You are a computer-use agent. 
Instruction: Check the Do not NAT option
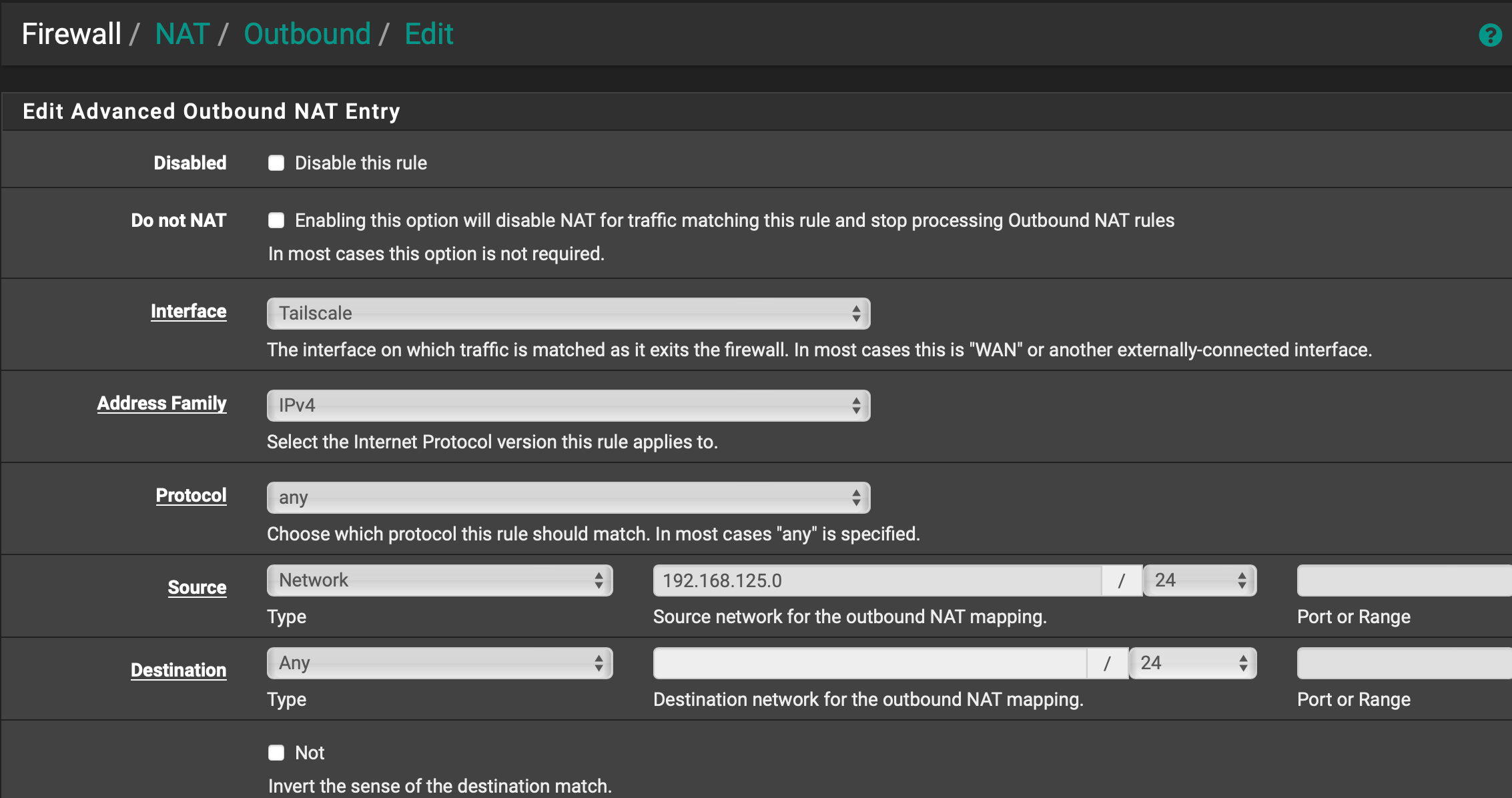(x=276, y=221)
